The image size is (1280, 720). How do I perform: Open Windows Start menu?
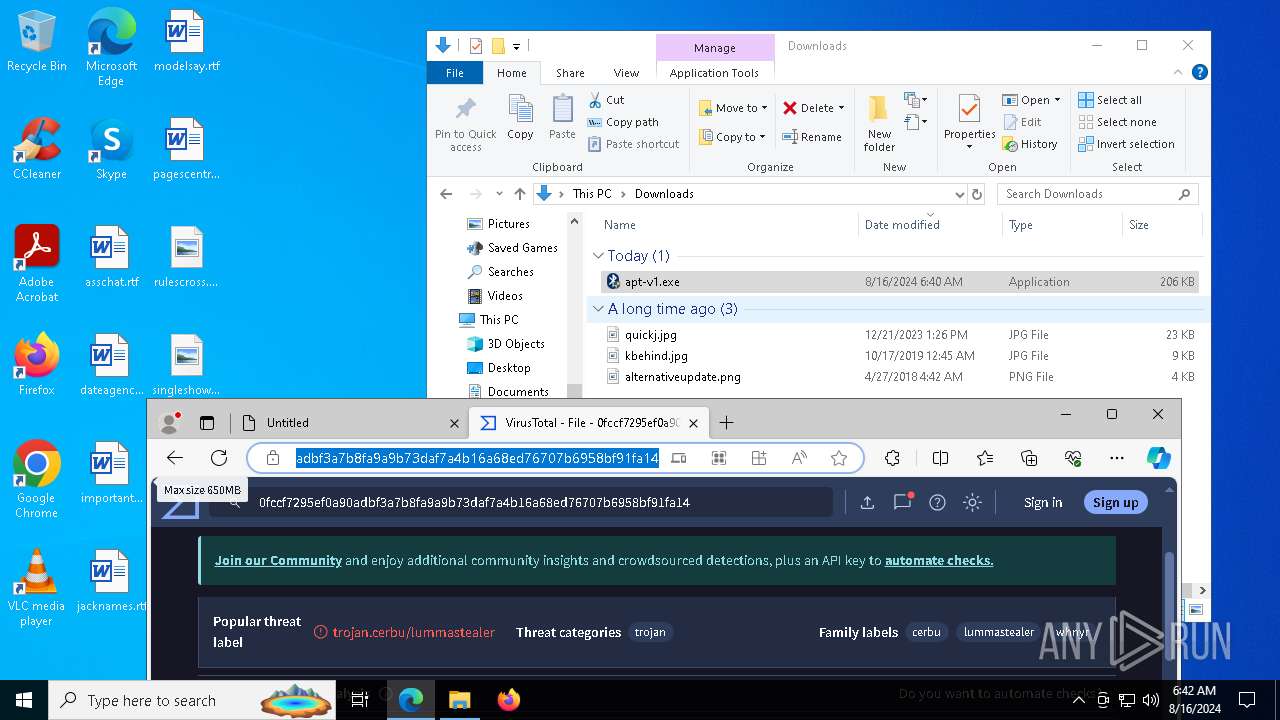24,700
